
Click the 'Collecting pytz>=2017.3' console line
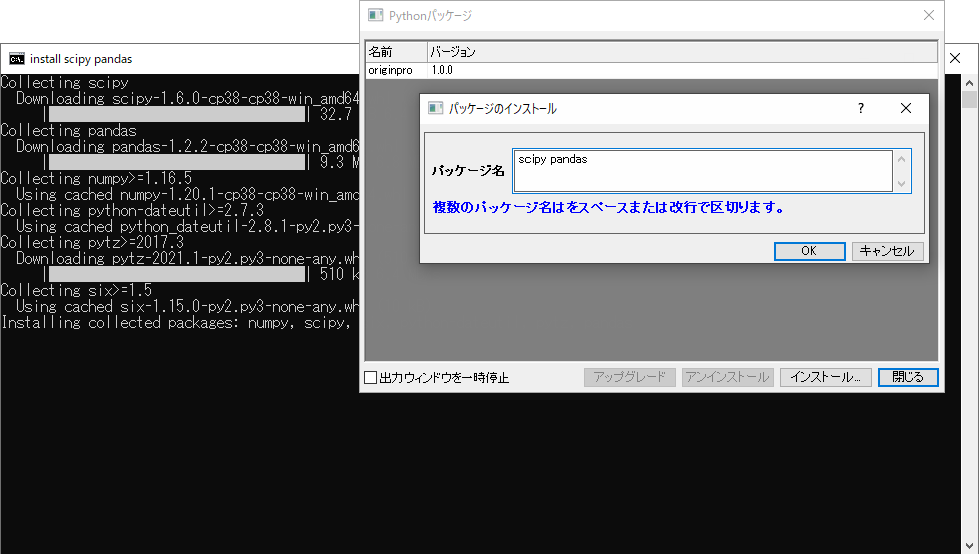(92, 242)
